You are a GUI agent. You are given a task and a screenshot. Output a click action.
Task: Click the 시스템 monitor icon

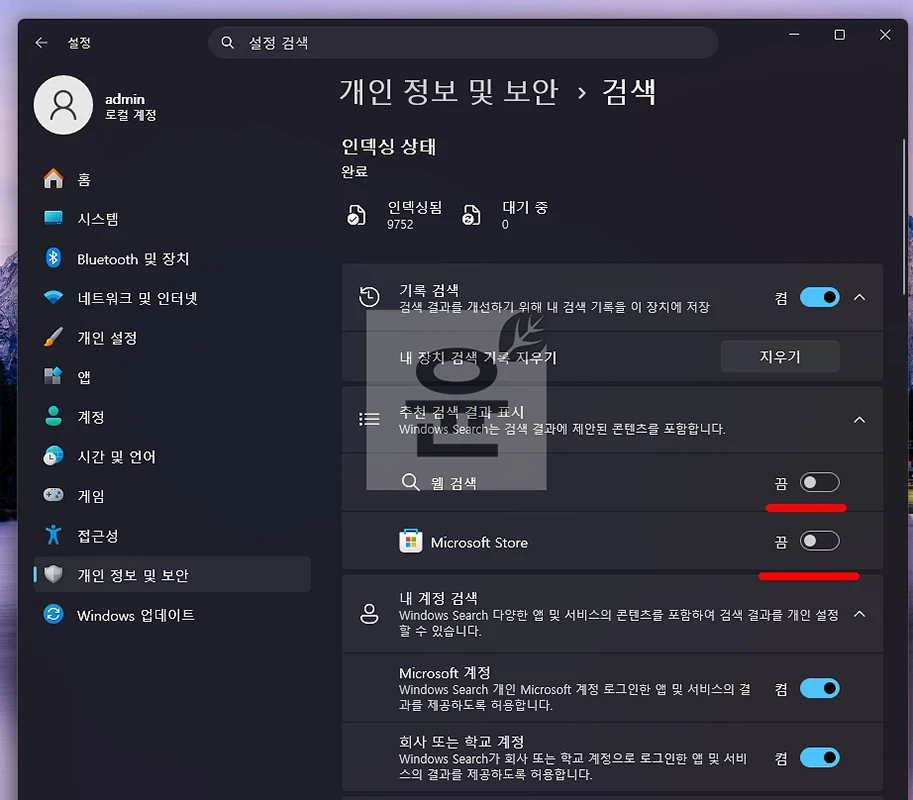tap(54, 218)
